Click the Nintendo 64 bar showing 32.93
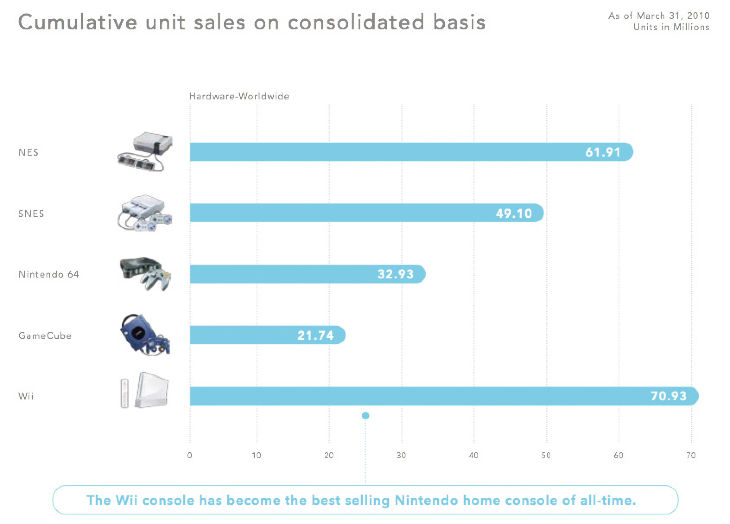 [x=306, y=274]
